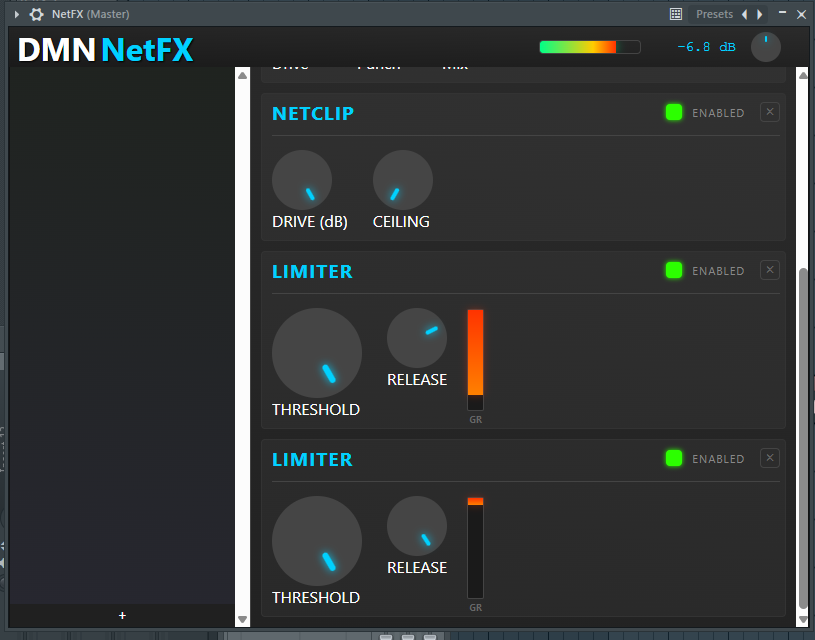This screenshot has width=815, height=640.
Task: Click the second LIMITER GR meter
Action: coord(475,548)
